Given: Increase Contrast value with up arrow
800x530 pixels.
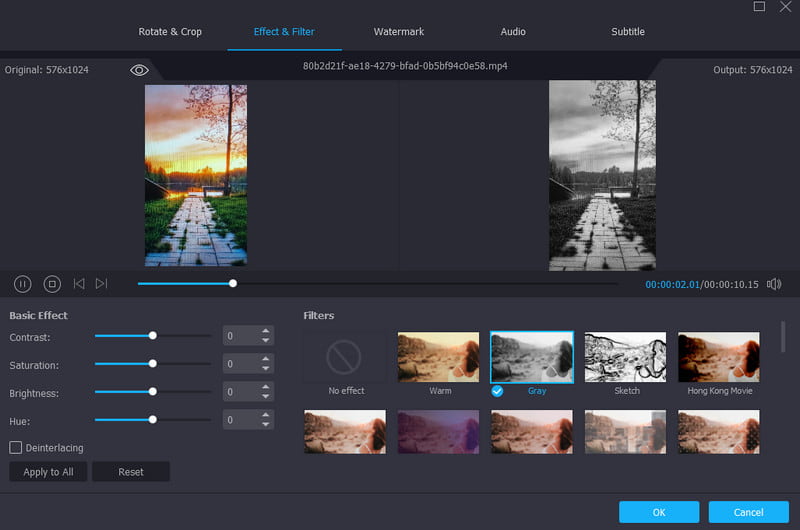Looking at the screenshot, I should click(265, 331).
